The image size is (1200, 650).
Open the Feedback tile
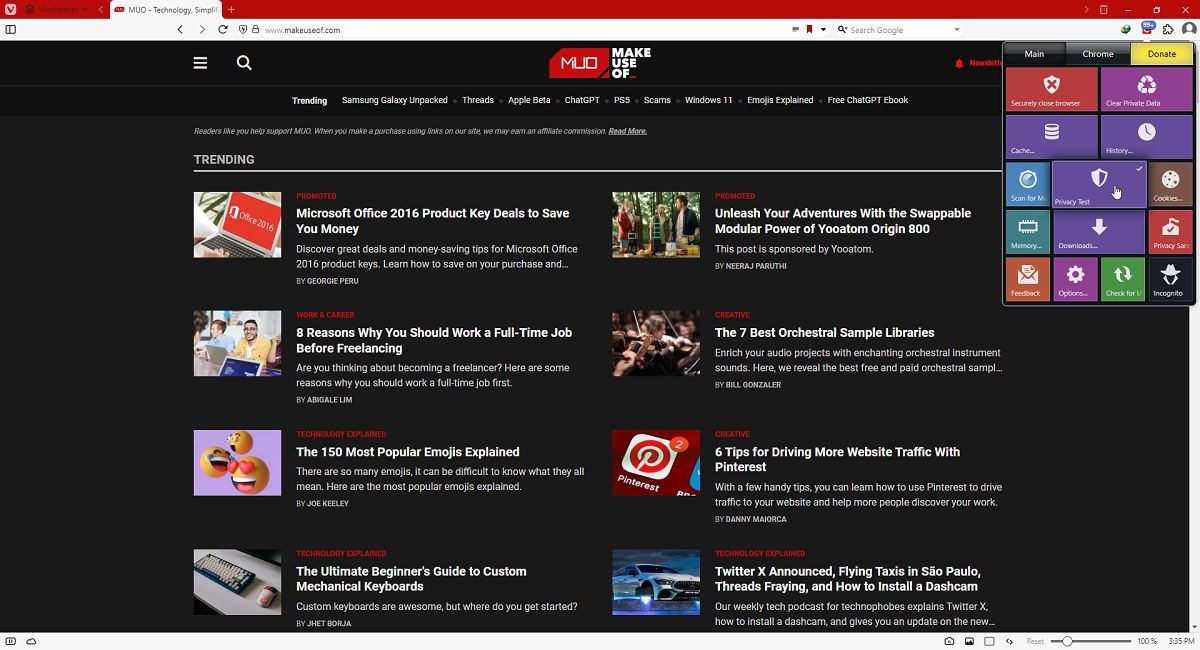1027,279
